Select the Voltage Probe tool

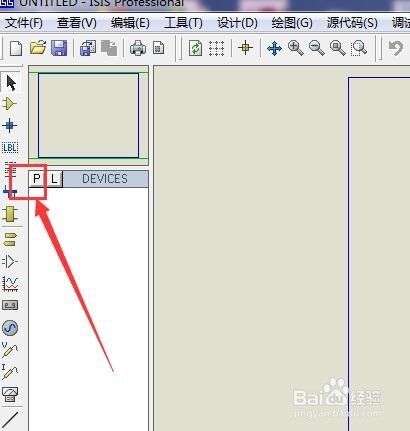coord(10,349)
